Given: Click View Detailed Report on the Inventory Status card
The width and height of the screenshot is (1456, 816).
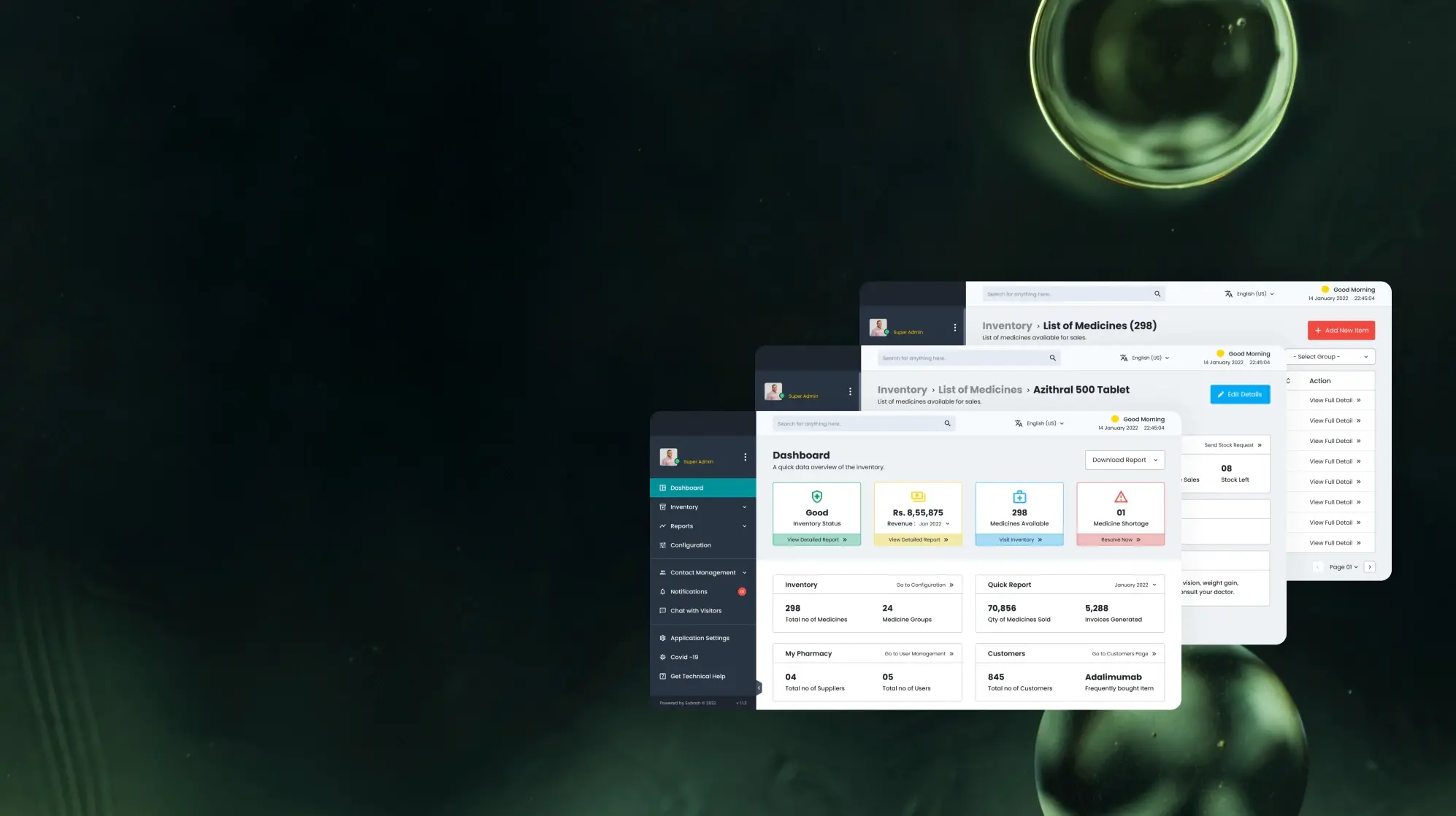Looking at the screenshot, I should point(816,539).
